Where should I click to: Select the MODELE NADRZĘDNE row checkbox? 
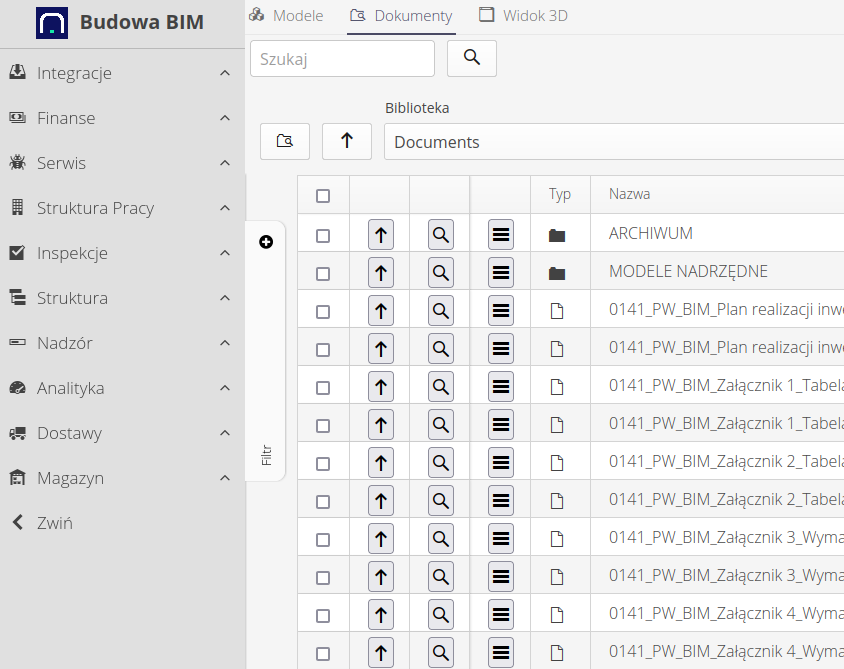pos(323,274)
